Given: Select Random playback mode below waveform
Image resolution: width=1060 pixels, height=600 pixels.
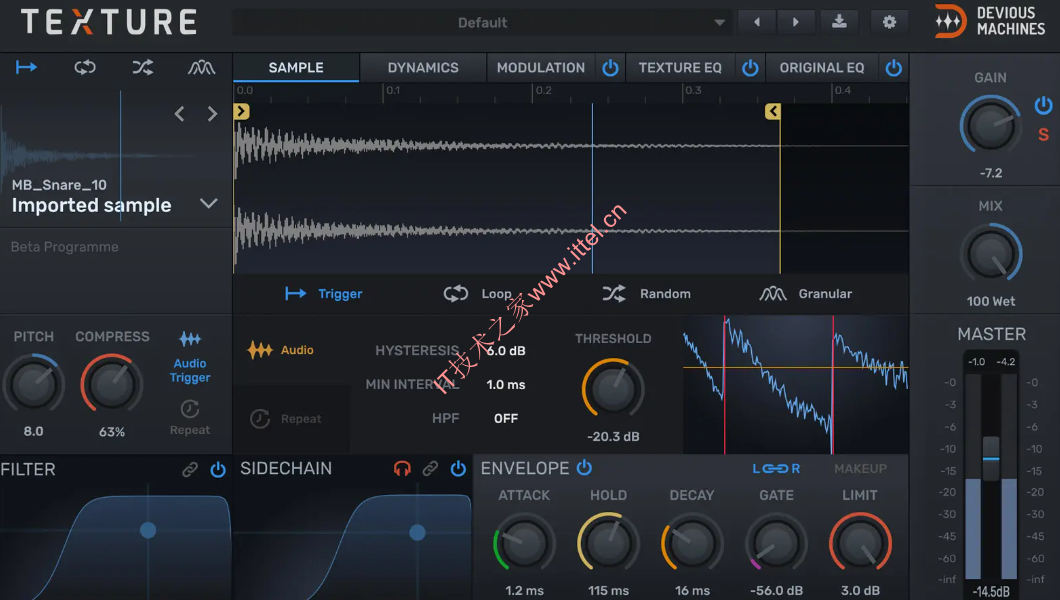Looking at the screenshot, I should pyautogui.click(x=646, y=294).
